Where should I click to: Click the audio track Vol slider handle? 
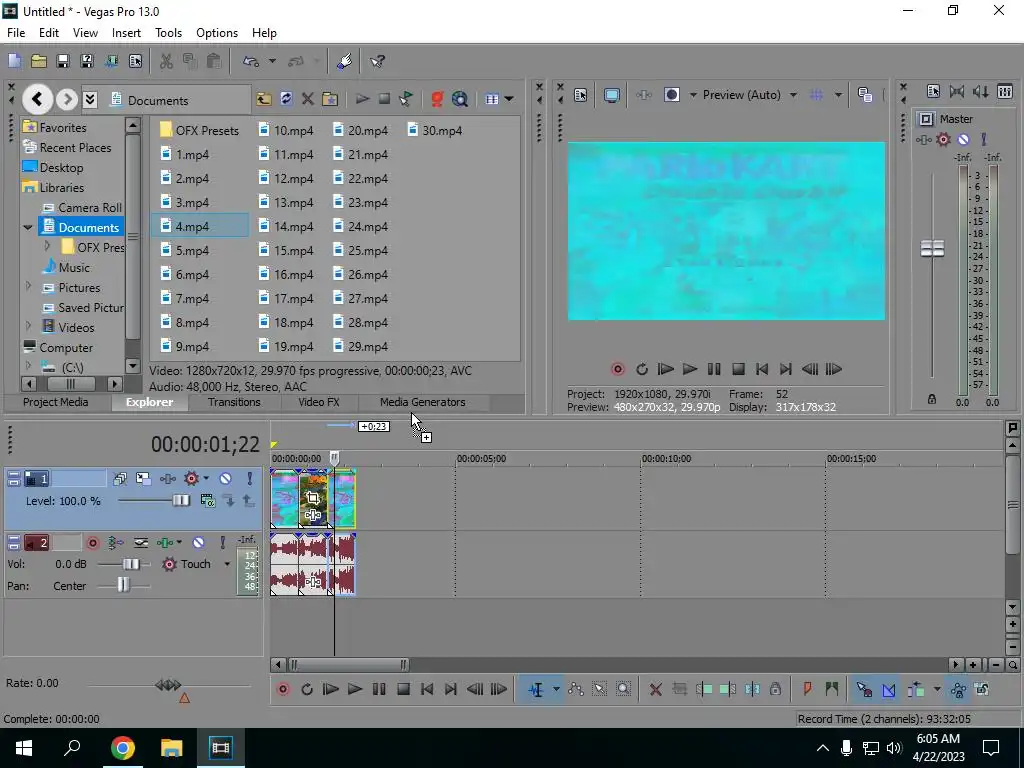coord(131,564)
